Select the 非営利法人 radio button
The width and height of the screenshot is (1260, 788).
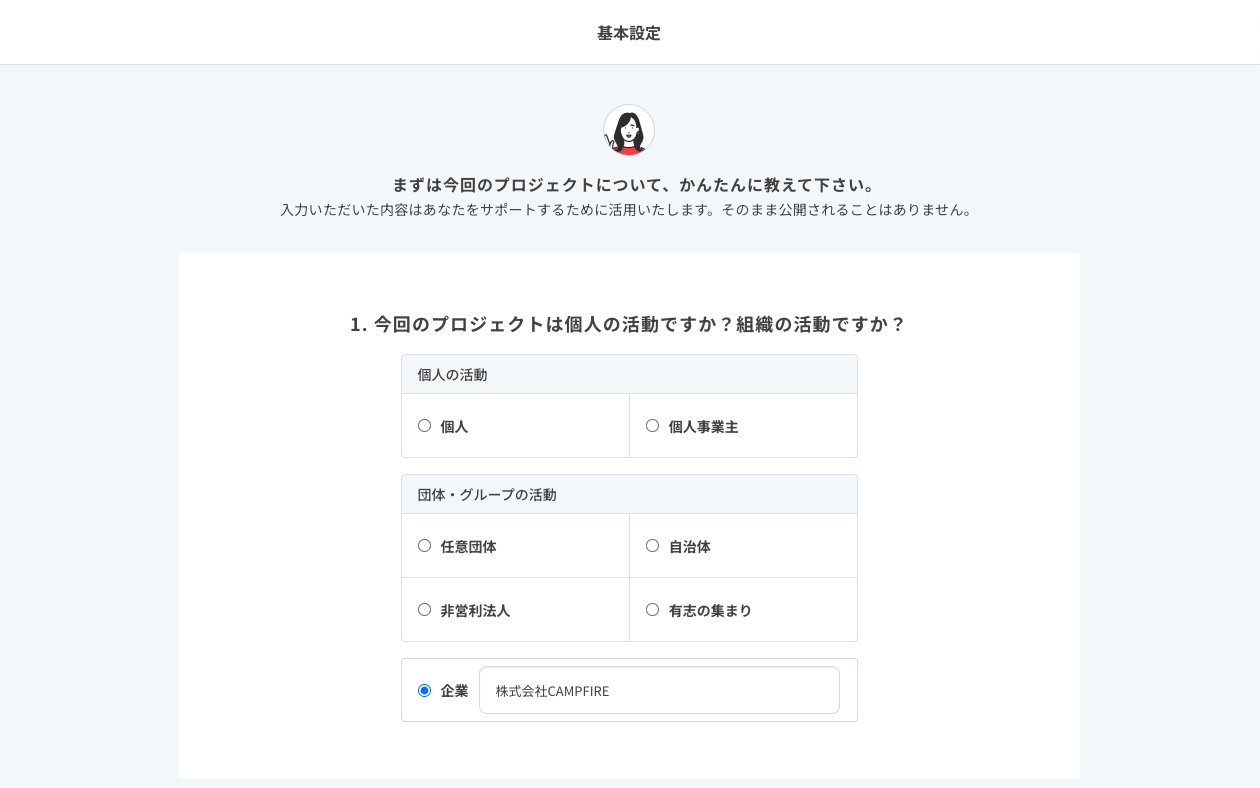coord(425,610)
